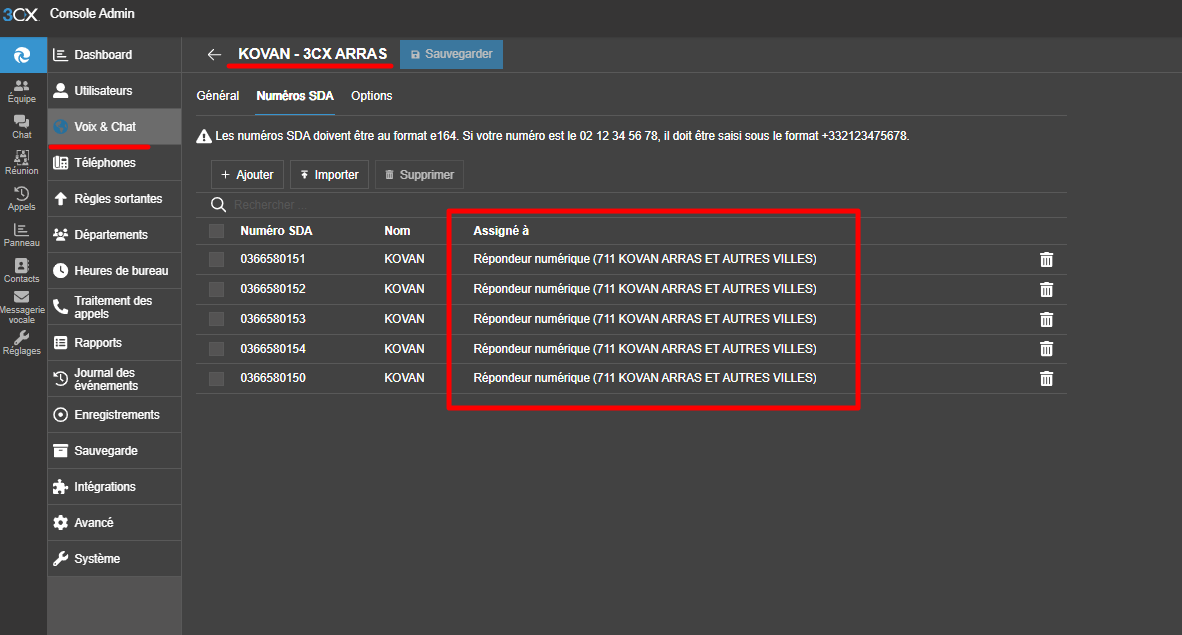Click the KOVAN name in the 0366580150 row
Viewport: 1182px width, 635px height.
[x=404, y=378]
